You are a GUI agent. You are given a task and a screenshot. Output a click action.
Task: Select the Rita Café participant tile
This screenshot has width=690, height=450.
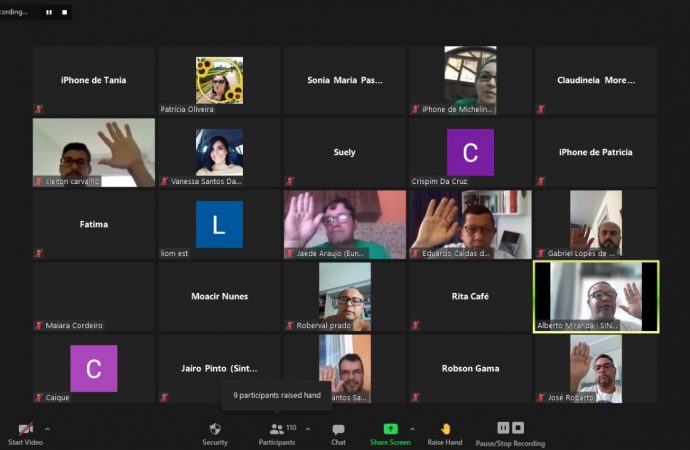(470, 296)
